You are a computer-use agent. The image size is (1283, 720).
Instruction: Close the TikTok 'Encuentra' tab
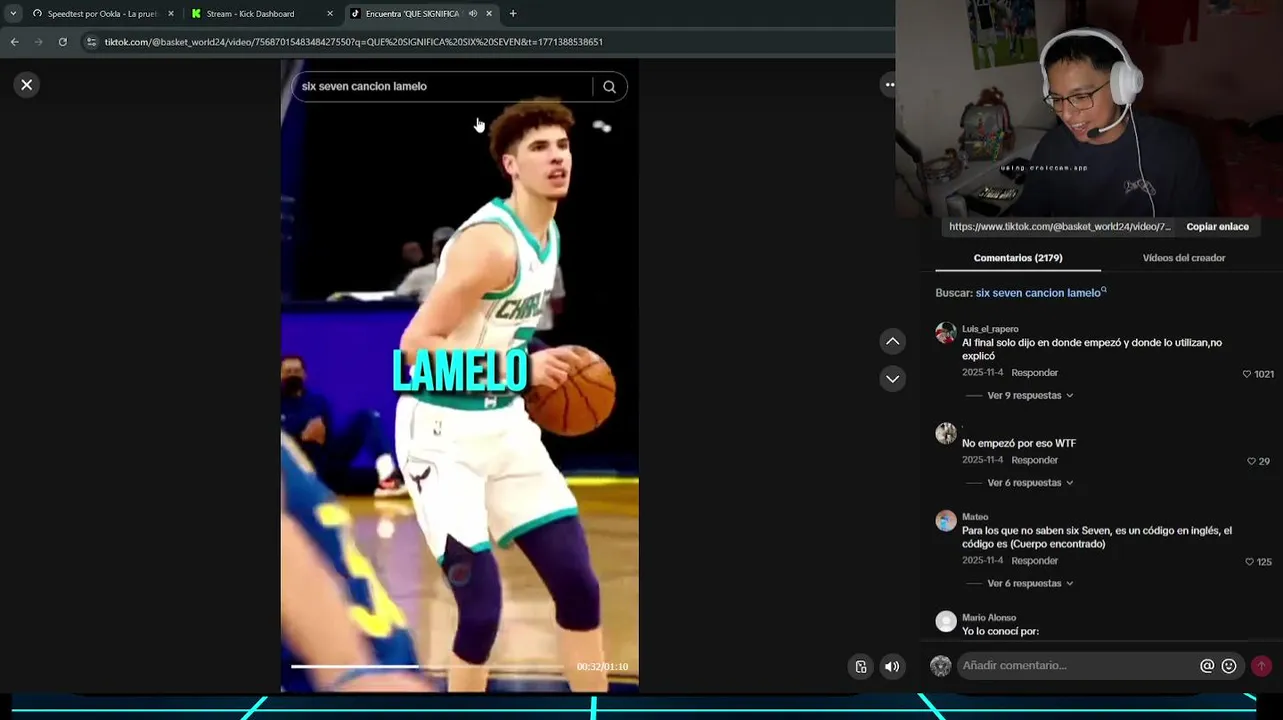click(x=489, y=14)
